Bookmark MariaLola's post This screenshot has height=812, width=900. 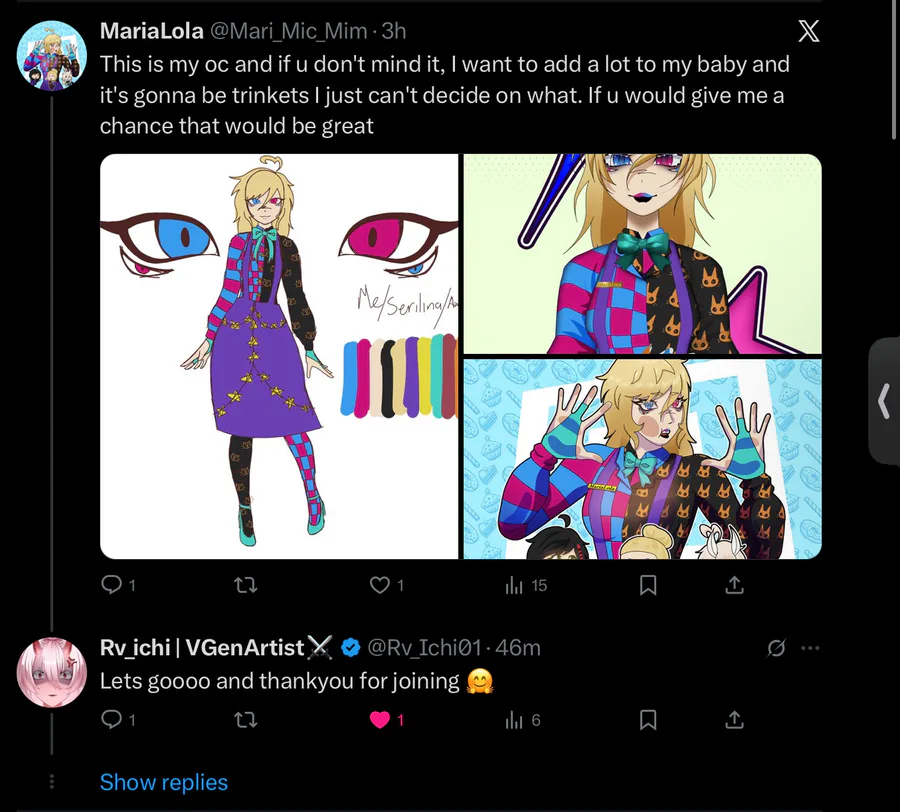(x=648, y=585)
